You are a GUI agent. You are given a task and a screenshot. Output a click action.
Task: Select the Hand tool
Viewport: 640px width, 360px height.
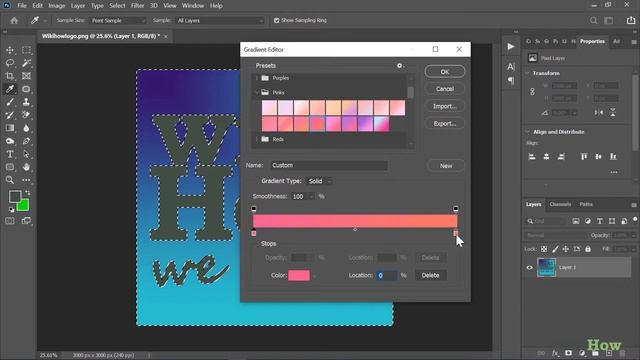pyautogui.click(x=26, y=167)
